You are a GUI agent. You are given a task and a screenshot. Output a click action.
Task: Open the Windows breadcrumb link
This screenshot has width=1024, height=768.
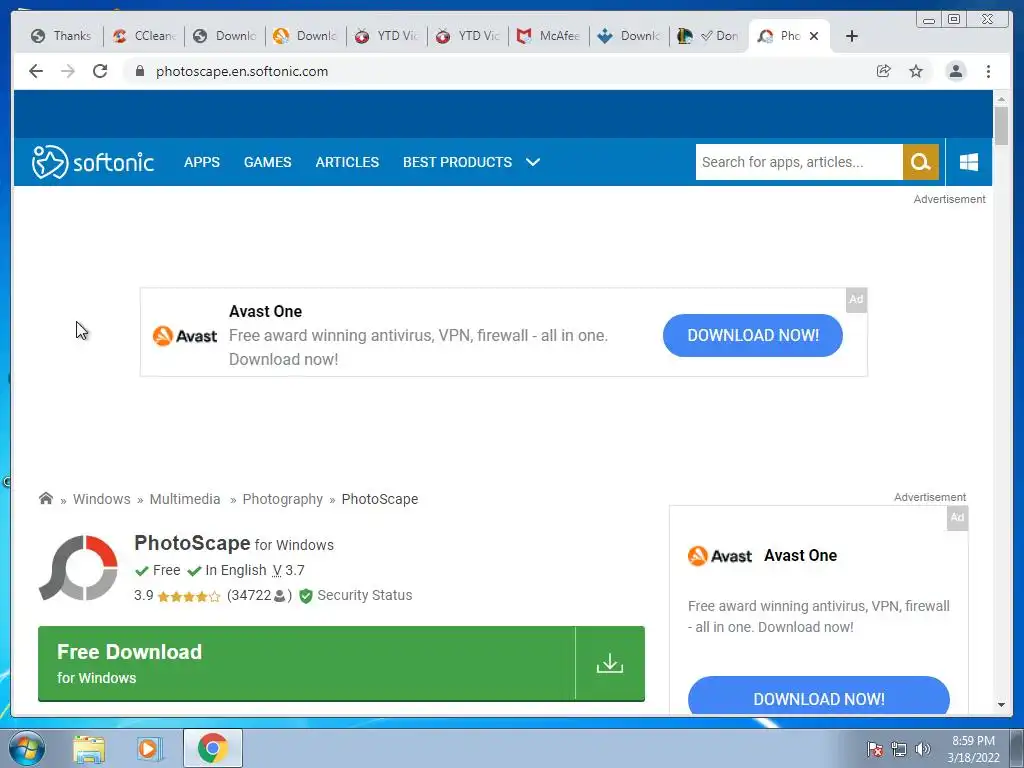101,499
